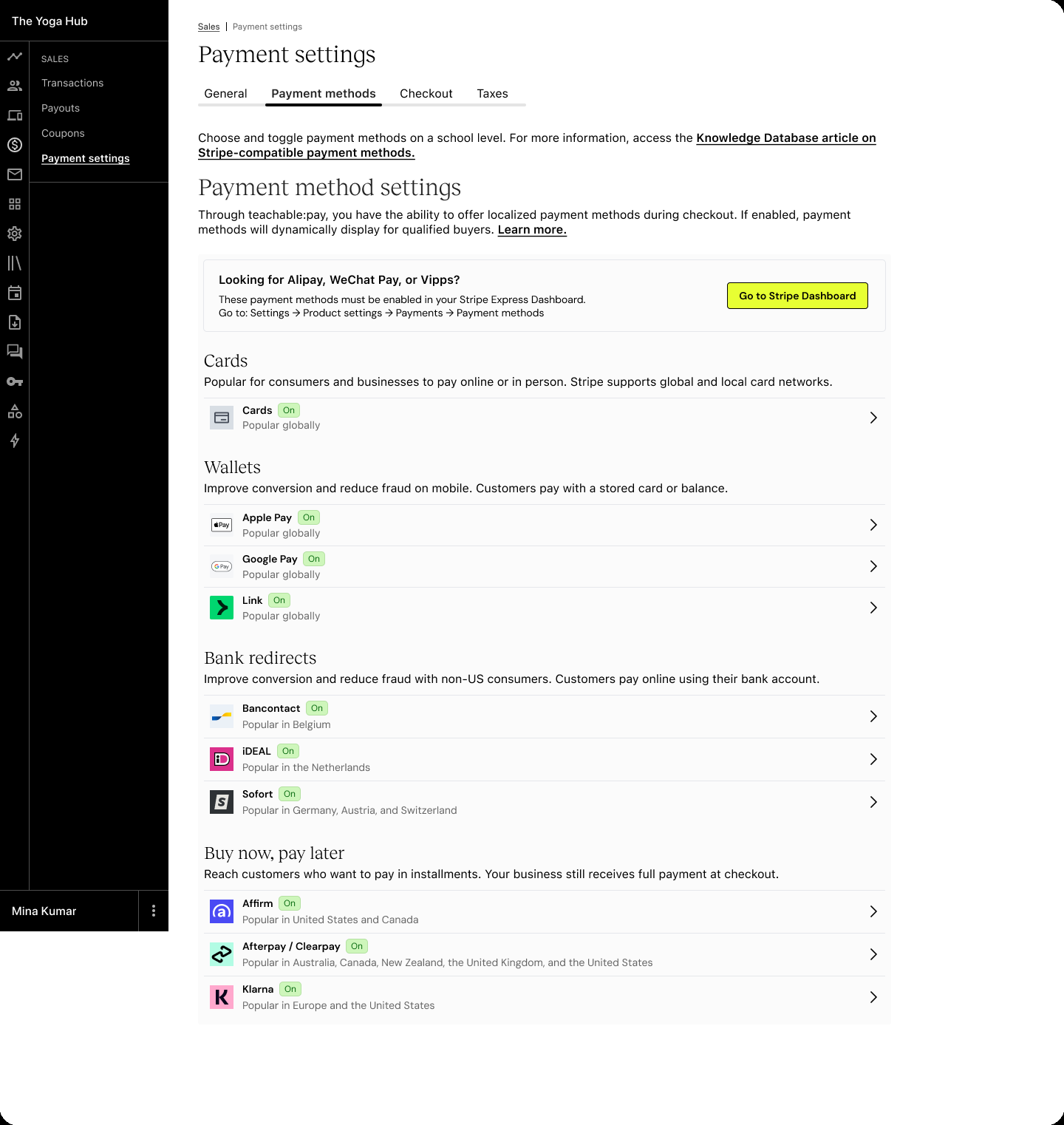The image size is (1064, 1125).
Task: Click the Go to Stripe Dashboard button
Action: point(797,296)
